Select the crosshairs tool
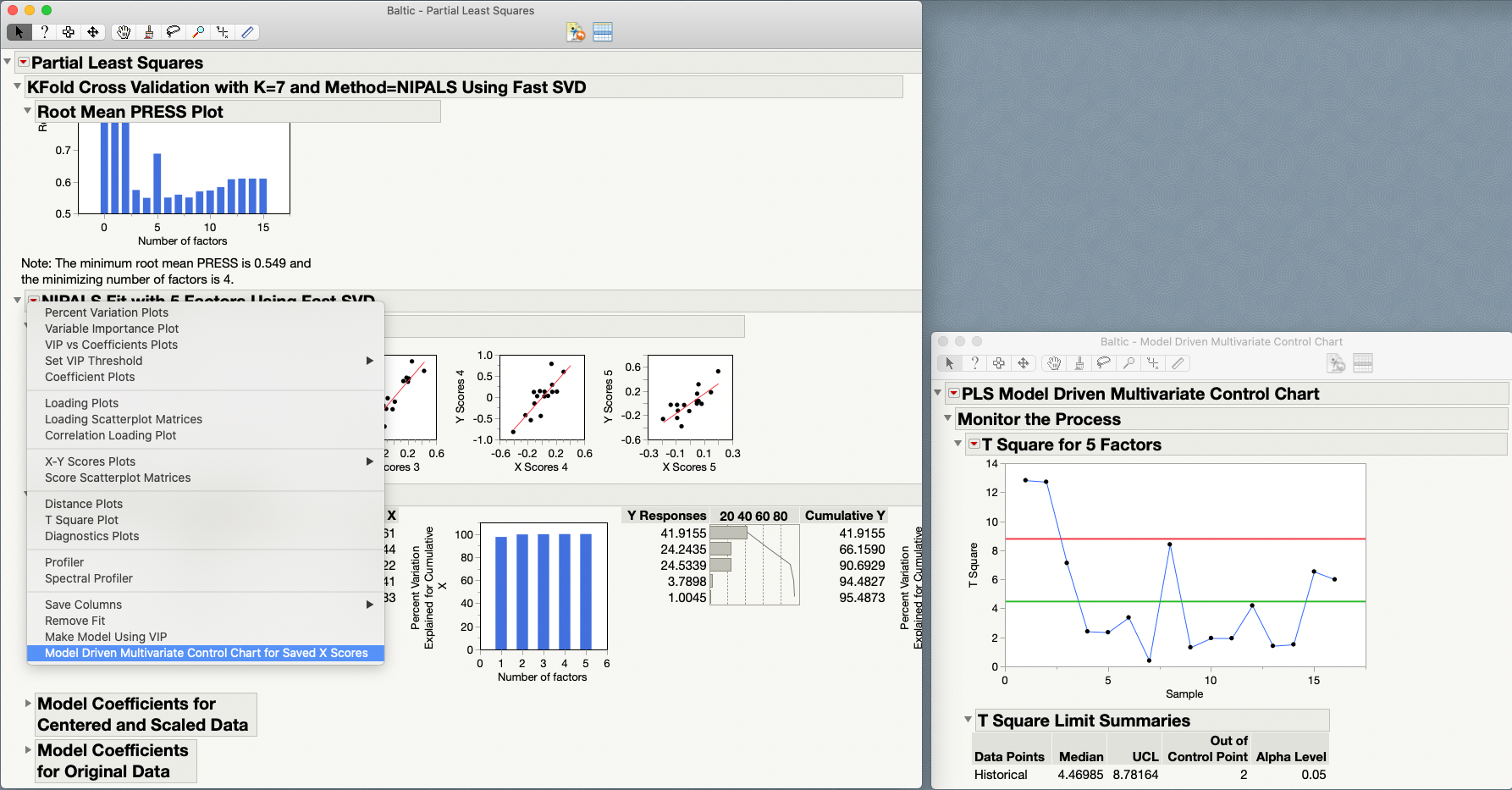Image resolution: width=1512 pixels, height=790 pixels. 223,32
